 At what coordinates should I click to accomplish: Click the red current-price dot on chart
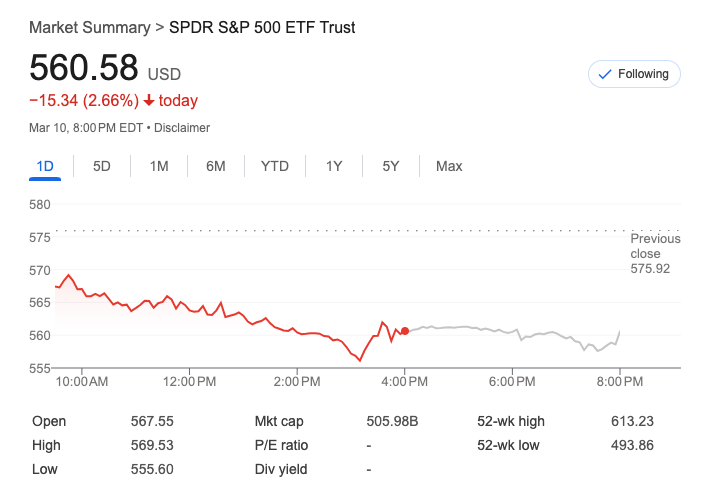click(404, 331)
